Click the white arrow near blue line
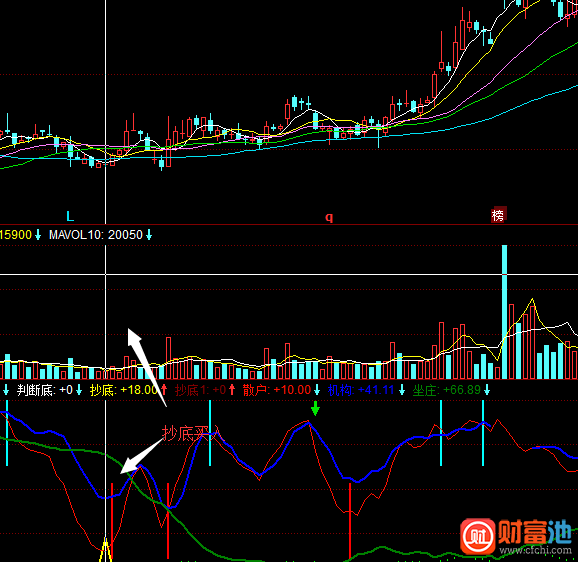Image resolution: width=578 pixels, height=562 pixels. (x=142, y=456)
